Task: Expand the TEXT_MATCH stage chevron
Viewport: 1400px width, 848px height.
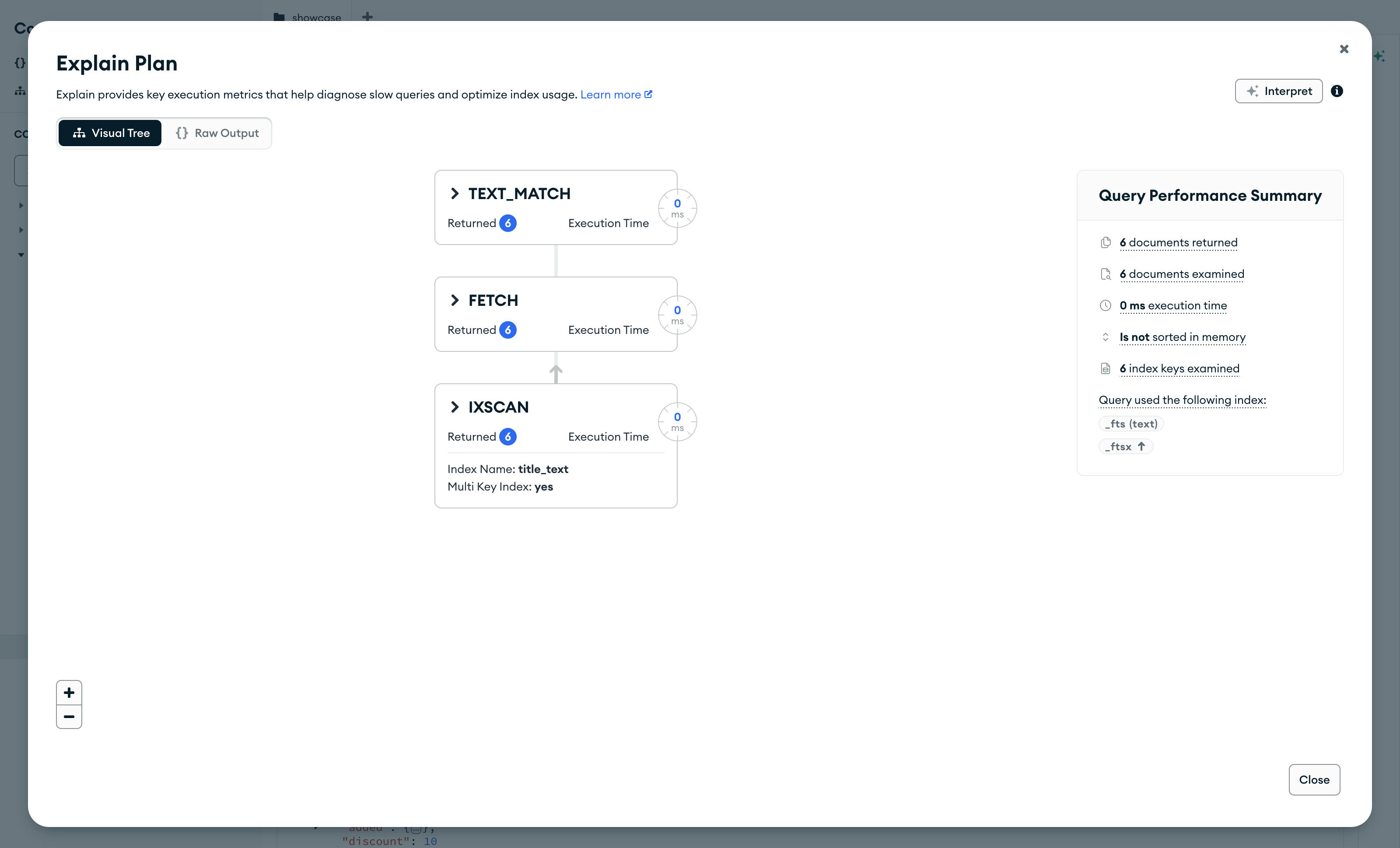Action: [455, 194]
